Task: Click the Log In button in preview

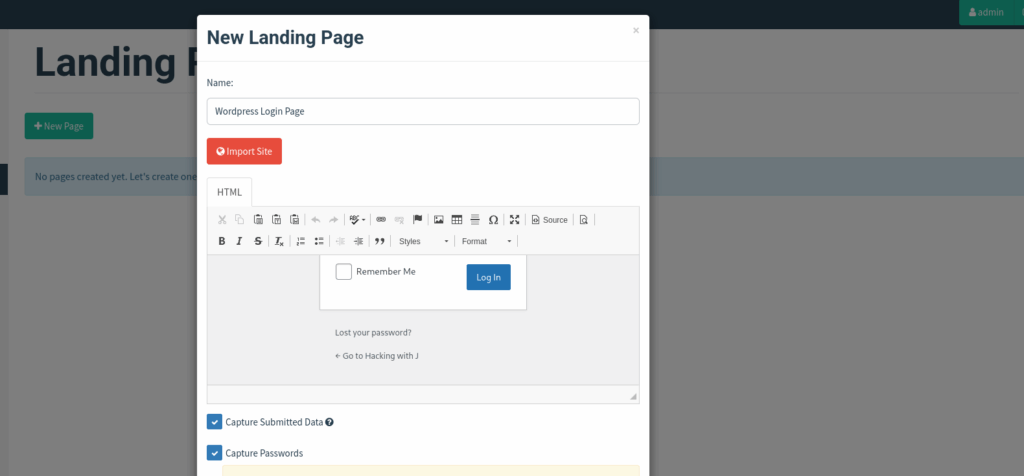Action: pos(488,278)
